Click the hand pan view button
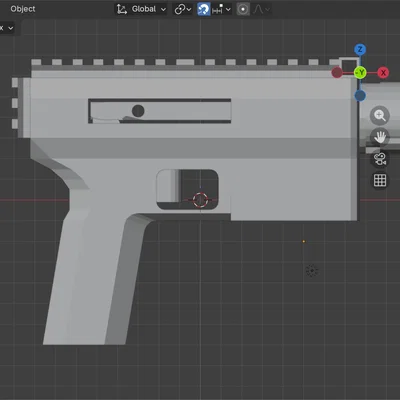This screenshot has height=400, width=400. tap(380, 137)
